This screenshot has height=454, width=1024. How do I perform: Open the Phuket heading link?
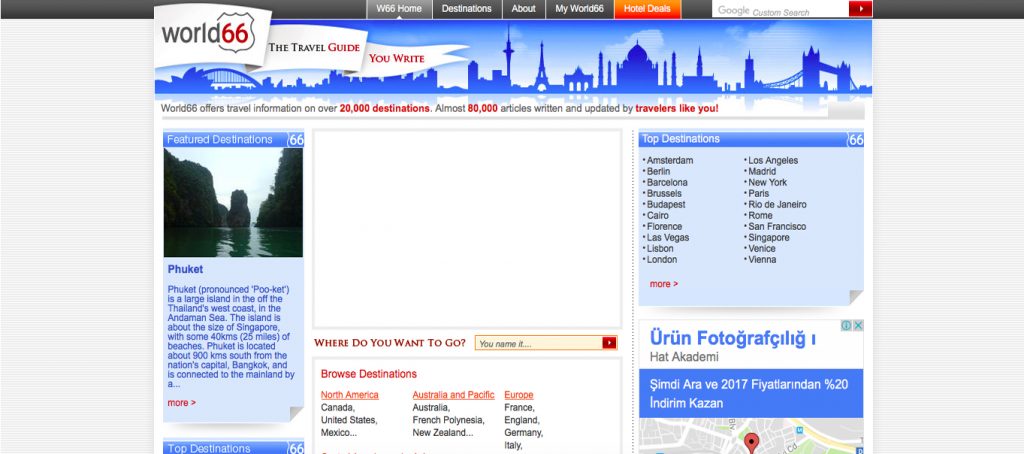pyautogui.click(x=185, y=269)
